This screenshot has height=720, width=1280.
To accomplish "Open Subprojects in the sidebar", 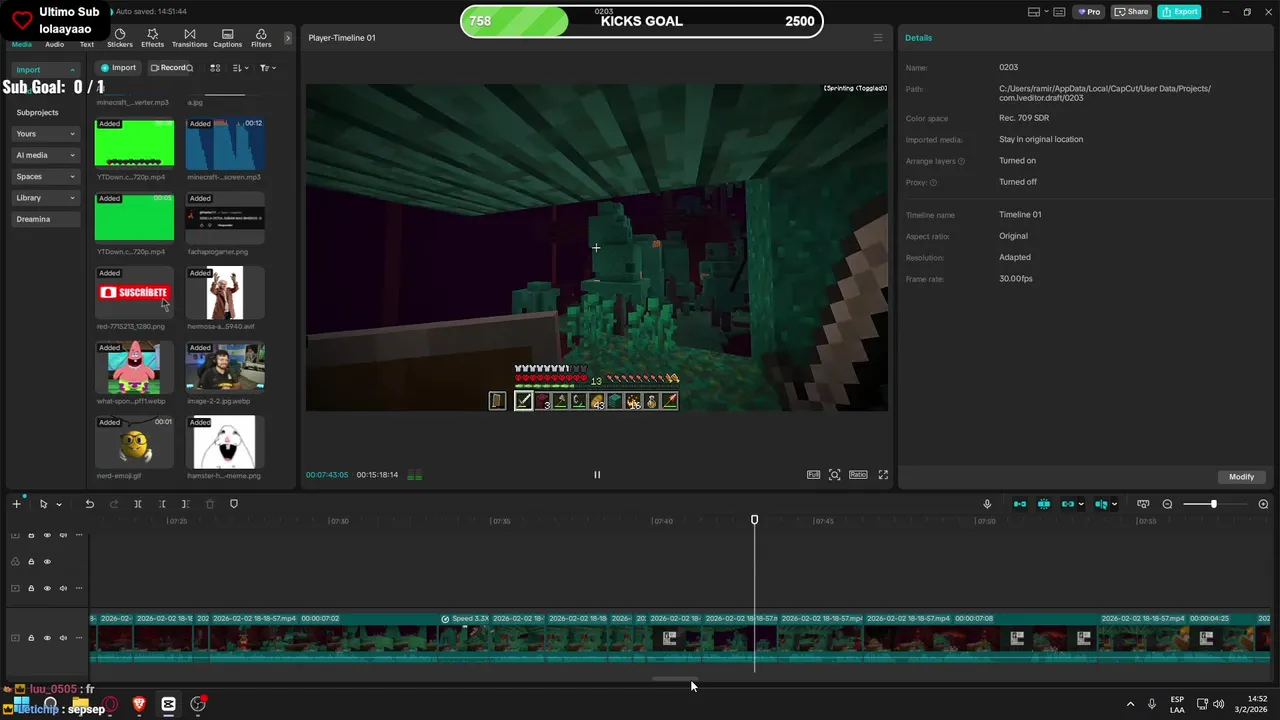I will click(38, 113).
